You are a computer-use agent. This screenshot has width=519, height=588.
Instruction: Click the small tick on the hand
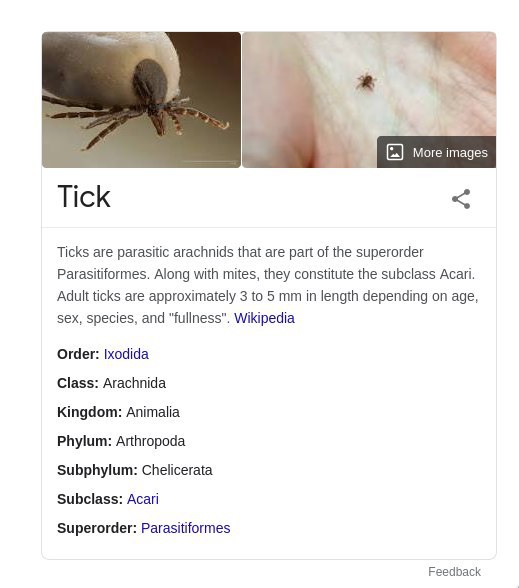point(366,81)
